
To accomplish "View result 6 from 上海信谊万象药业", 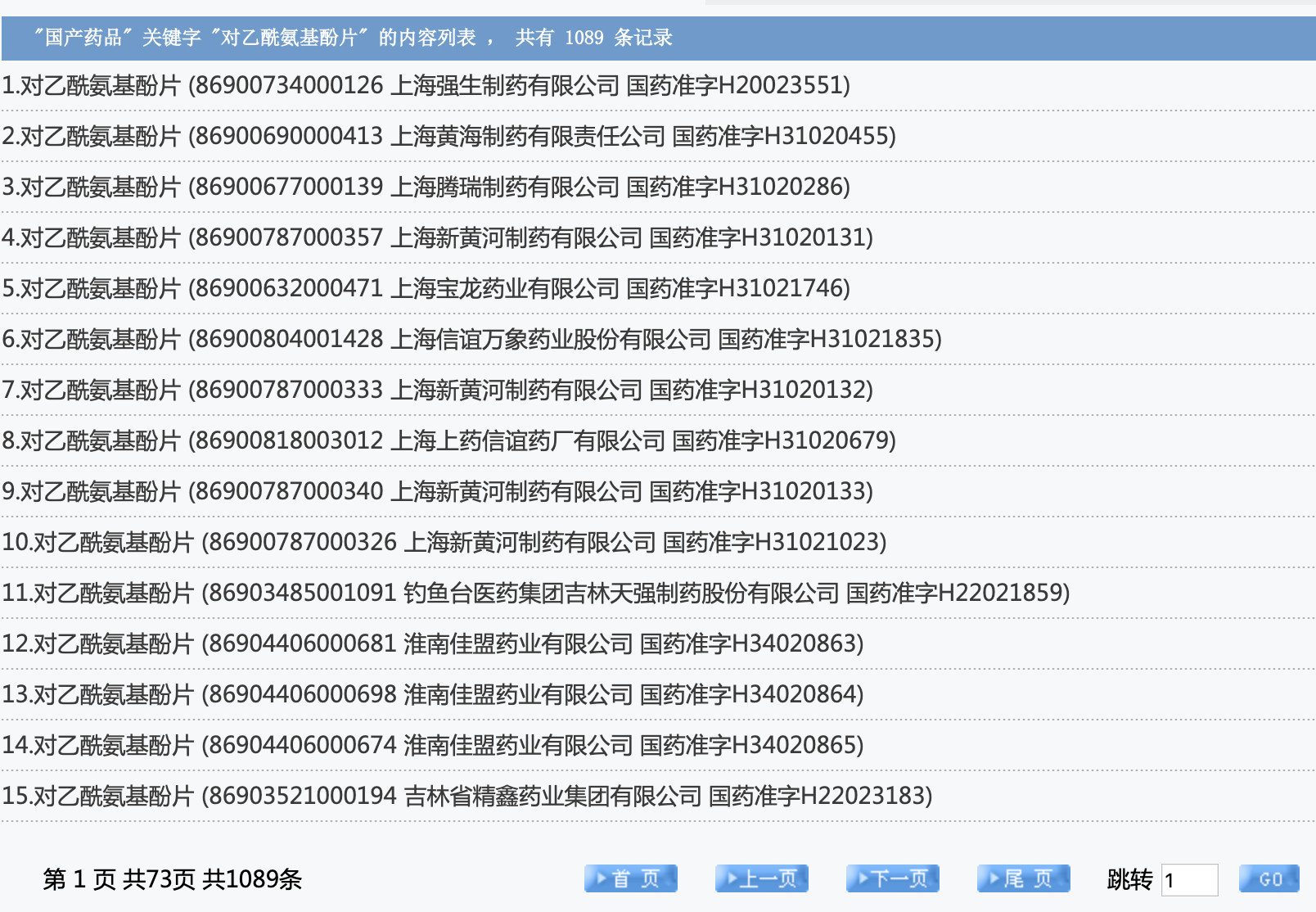I will (471, 339).
